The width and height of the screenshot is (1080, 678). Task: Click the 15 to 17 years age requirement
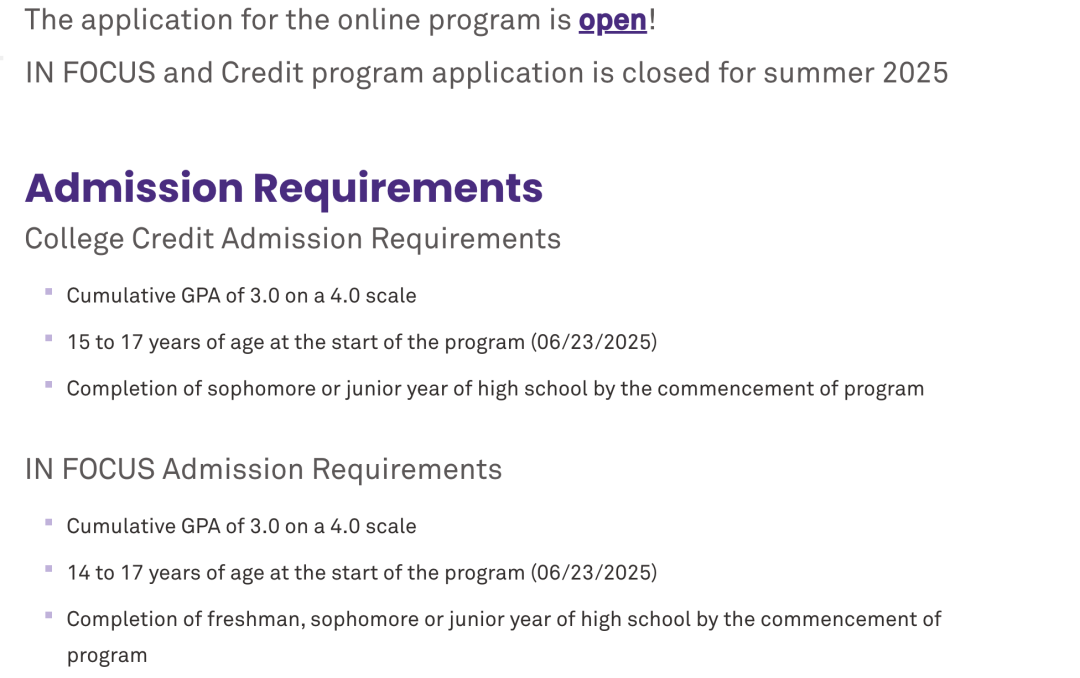pyautogui.click(x=362, y=342)
